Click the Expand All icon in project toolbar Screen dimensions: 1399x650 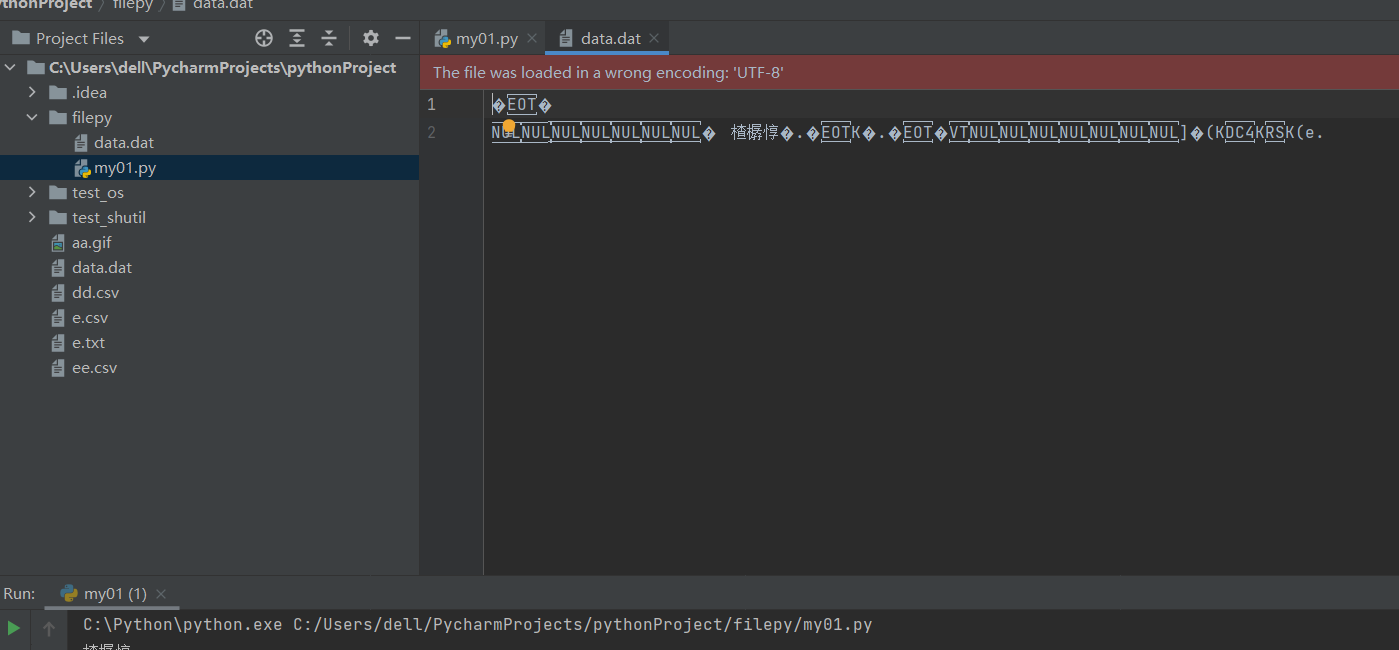(x=297, y=38)
